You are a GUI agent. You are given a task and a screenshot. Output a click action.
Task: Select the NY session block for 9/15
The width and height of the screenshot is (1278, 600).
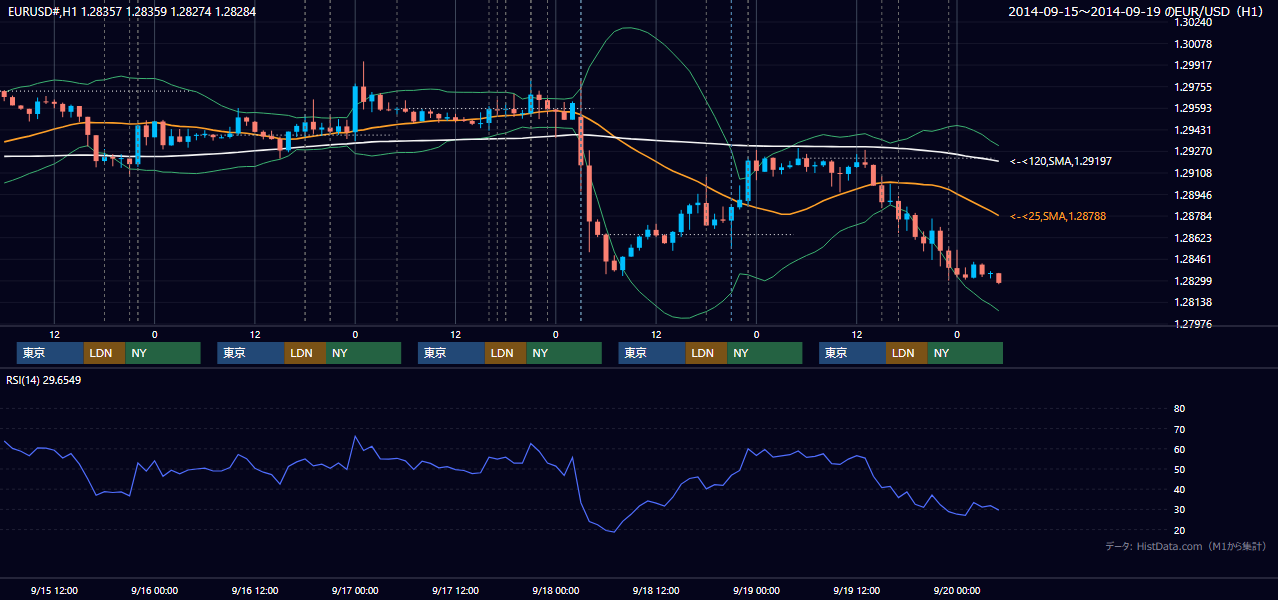point(163,353)
